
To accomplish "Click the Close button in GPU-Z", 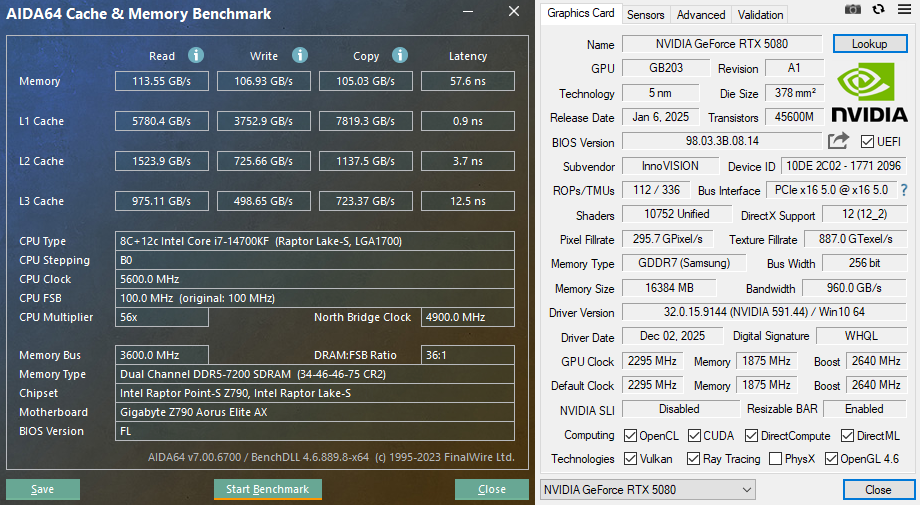I will coord(877,490).
